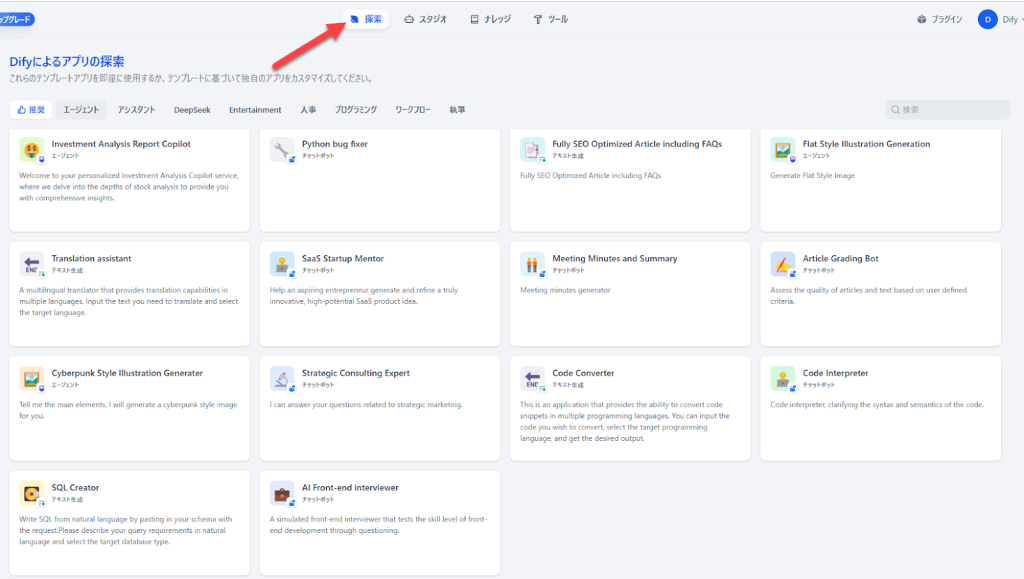Open the スタジオ navigation tab
The height and width of the screenshot is (579, 1024).
click(425, 20)
